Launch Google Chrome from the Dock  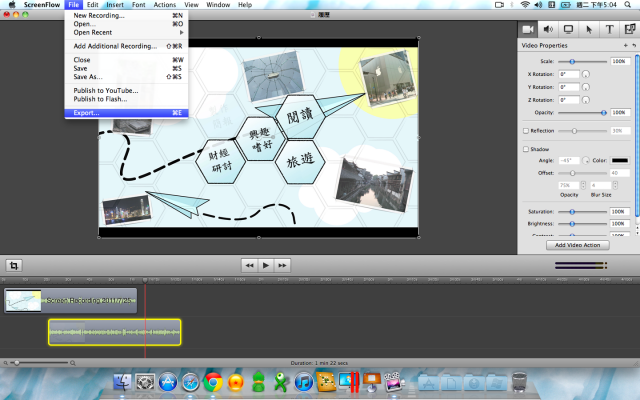coord(213,382)
